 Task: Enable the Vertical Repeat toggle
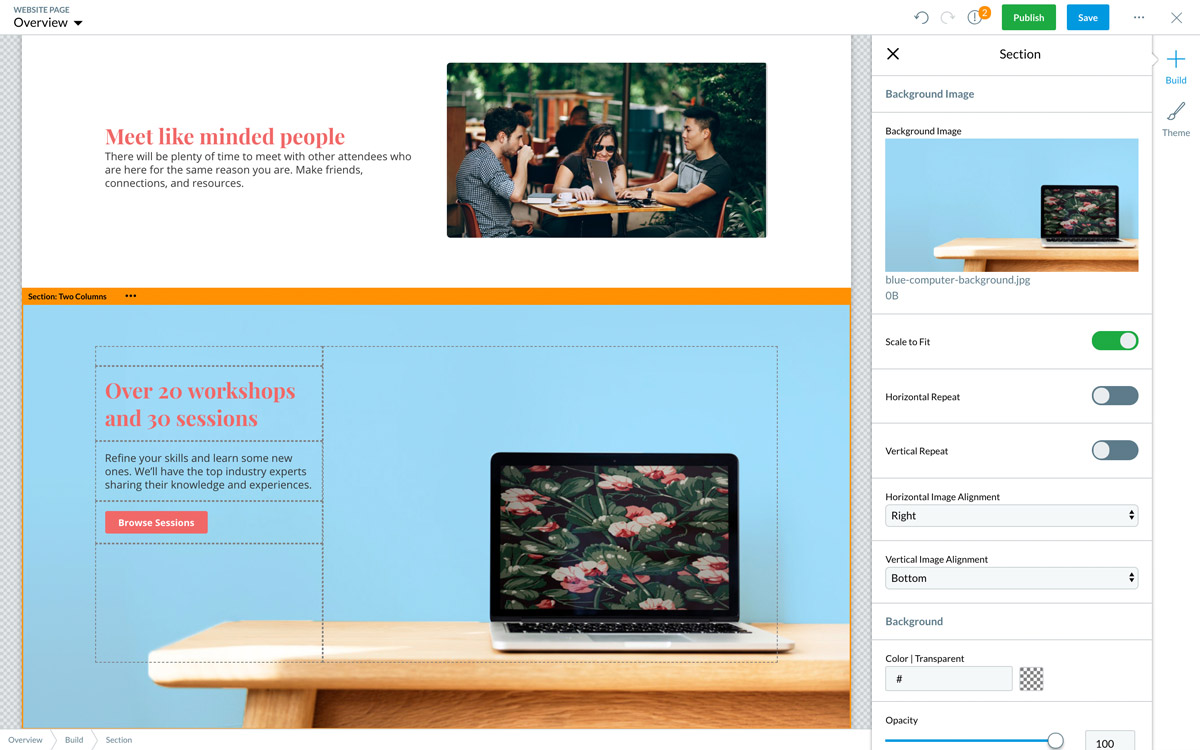(x=1114, y=450)
